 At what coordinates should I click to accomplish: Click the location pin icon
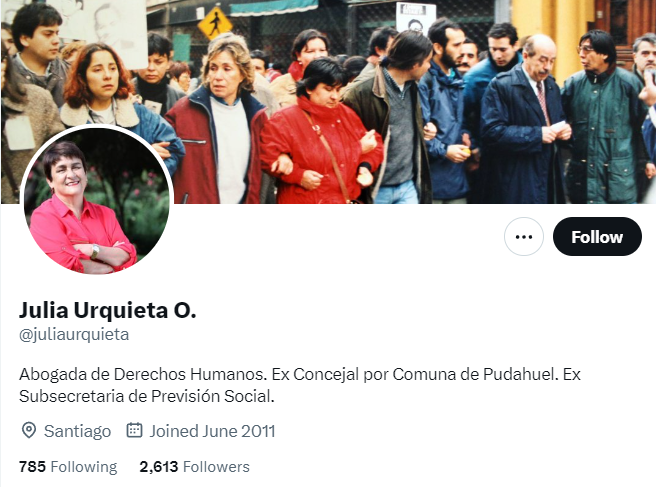pyautogui.click(x=28, y=431)
